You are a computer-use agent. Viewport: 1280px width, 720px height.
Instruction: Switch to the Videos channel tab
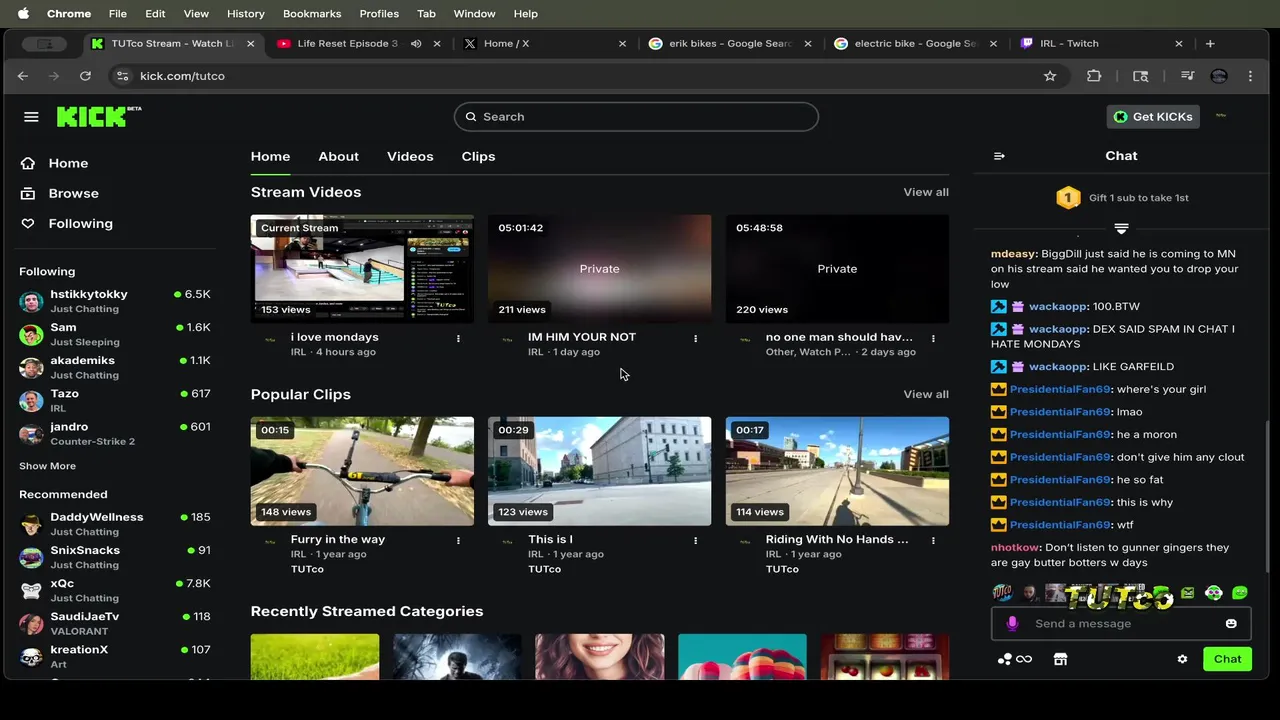tap(410, 156)
